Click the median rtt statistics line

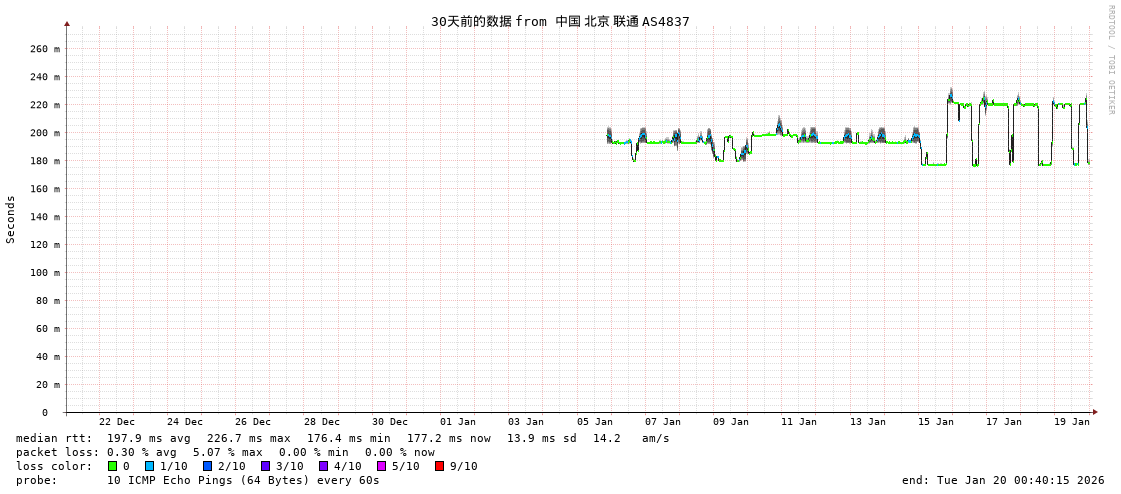pos(342,438)
